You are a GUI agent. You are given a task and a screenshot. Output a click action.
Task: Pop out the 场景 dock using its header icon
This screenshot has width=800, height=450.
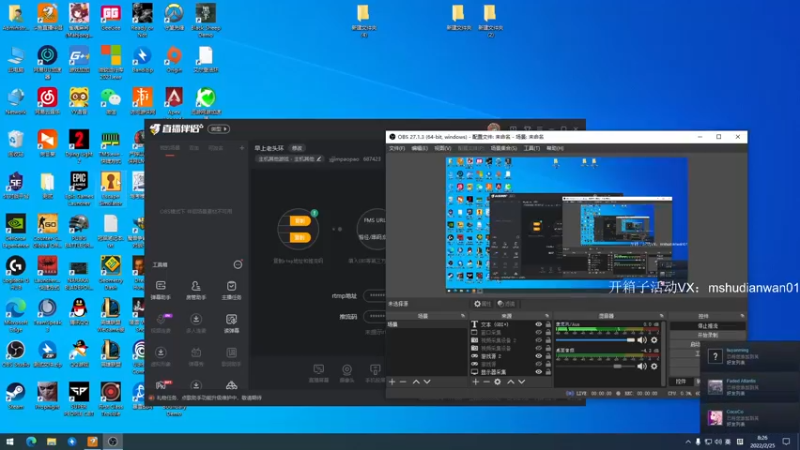pyautogui.click(x=463, y=316)
